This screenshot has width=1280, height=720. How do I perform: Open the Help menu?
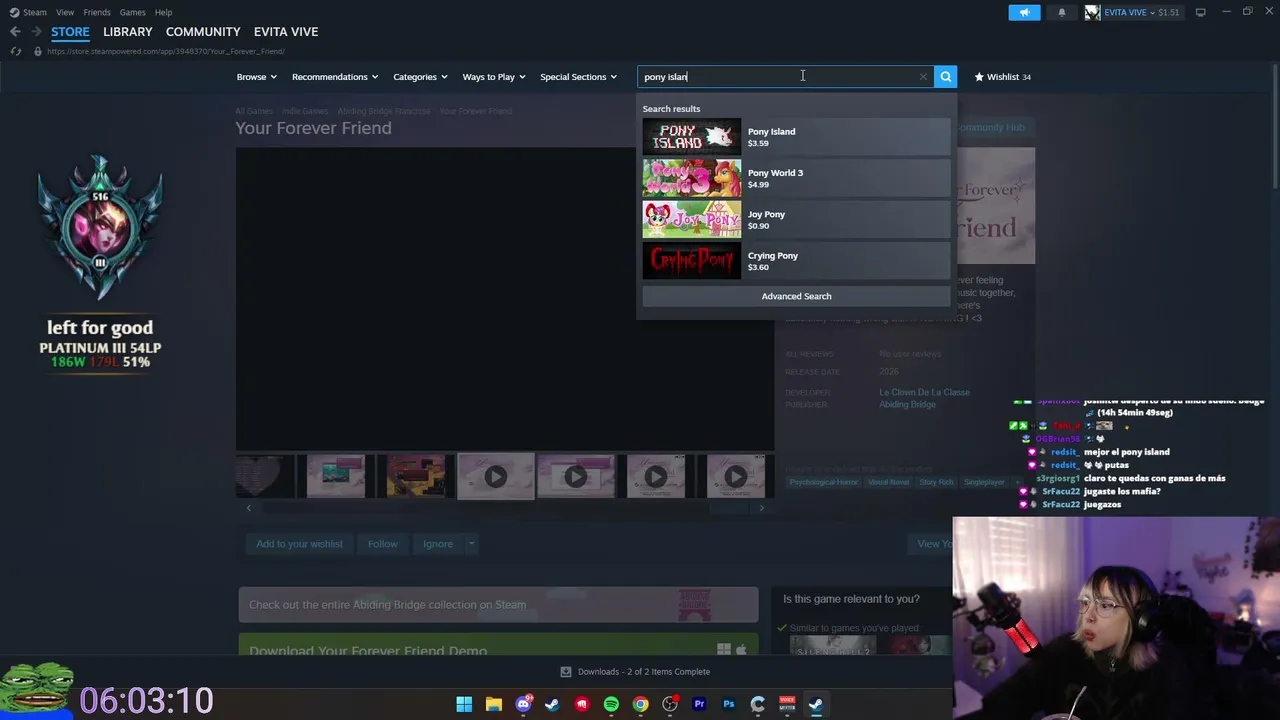click(163, 12)
